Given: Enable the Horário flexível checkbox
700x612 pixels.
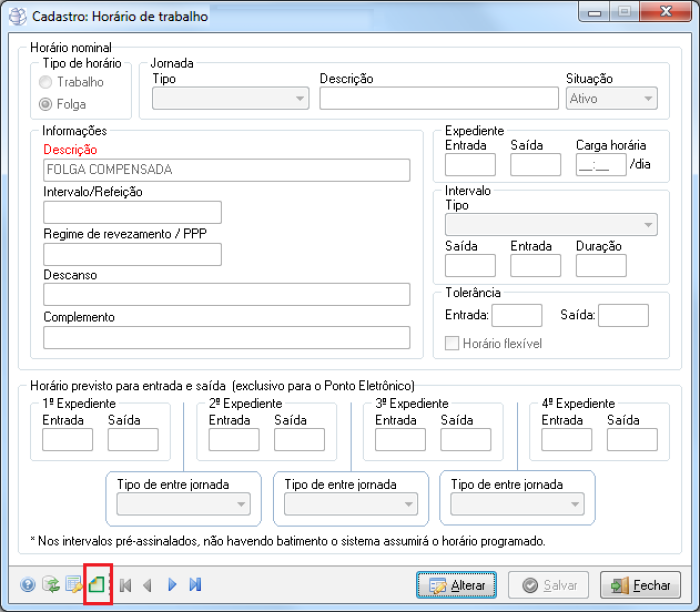Looking at the screenshot, I should click(x=452, y=343).
